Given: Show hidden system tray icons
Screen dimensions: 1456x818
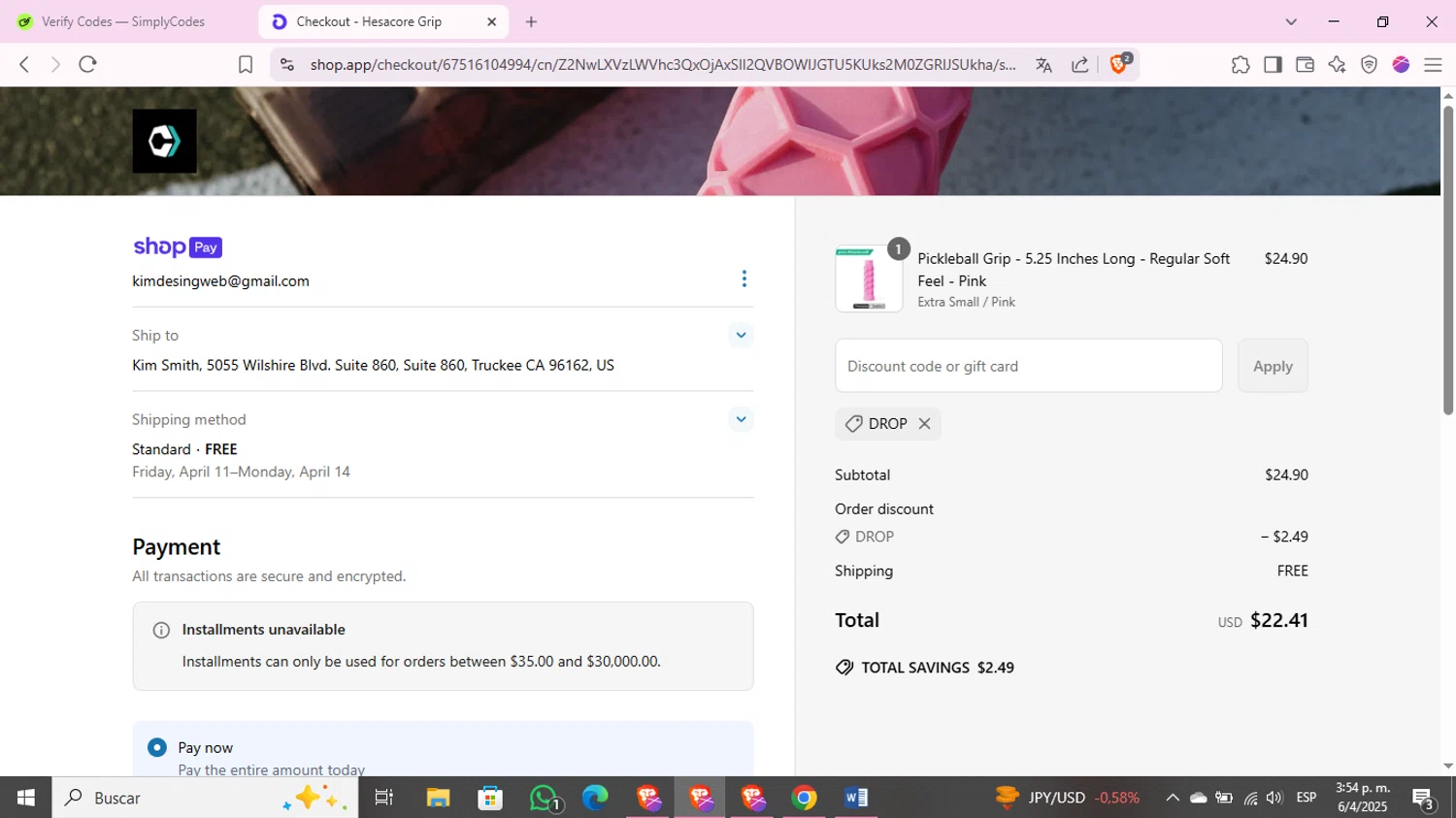Looking at the screenshot, I should click(1173, 798).
